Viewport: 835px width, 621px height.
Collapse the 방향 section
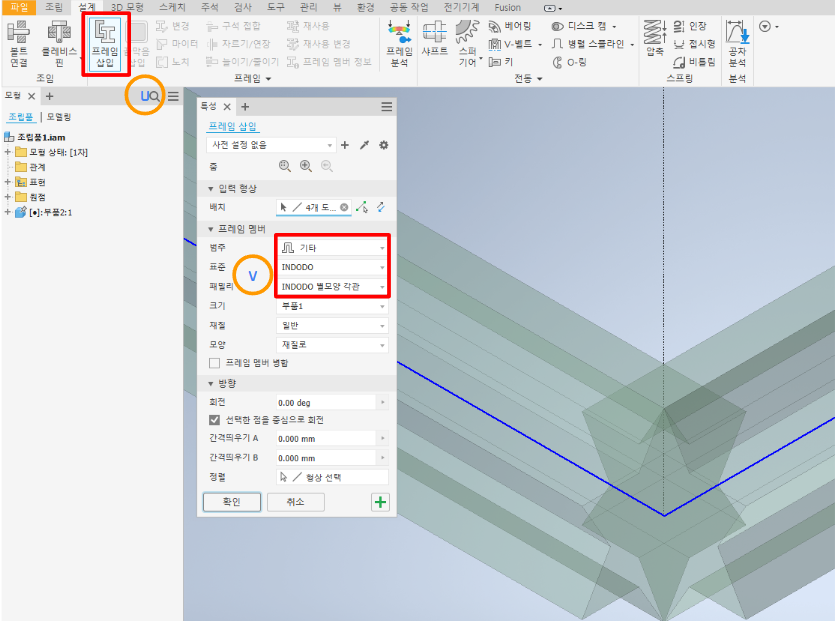211,383
